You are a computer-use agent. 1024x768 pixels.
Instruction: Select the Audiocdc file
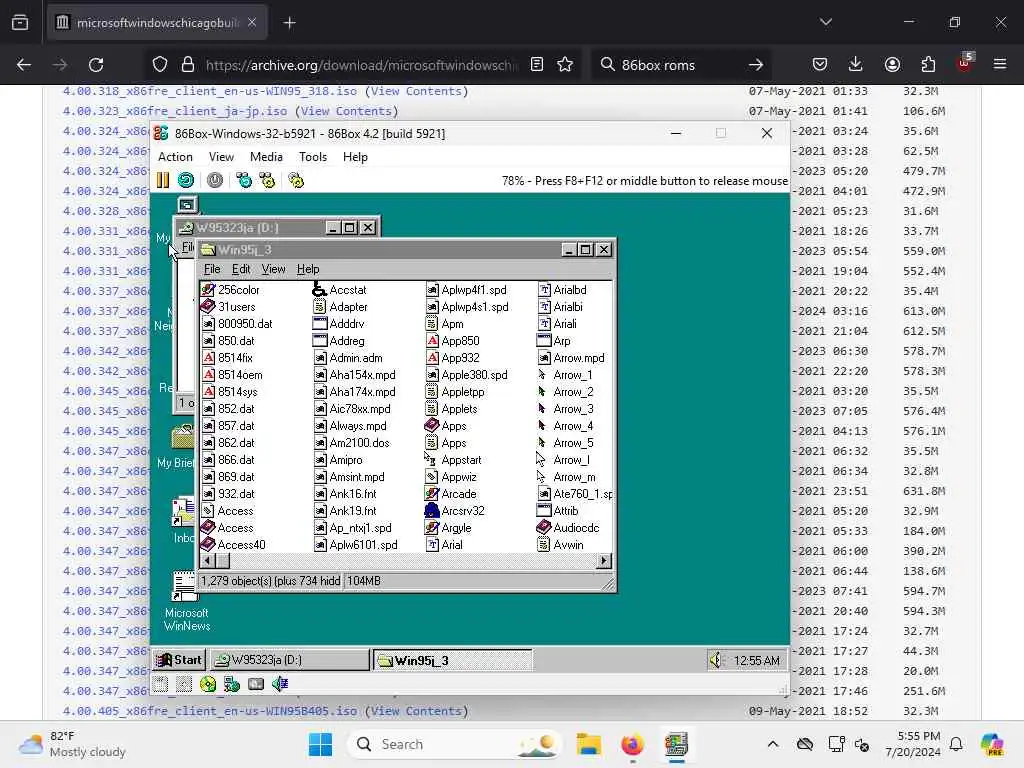[568, 528]
